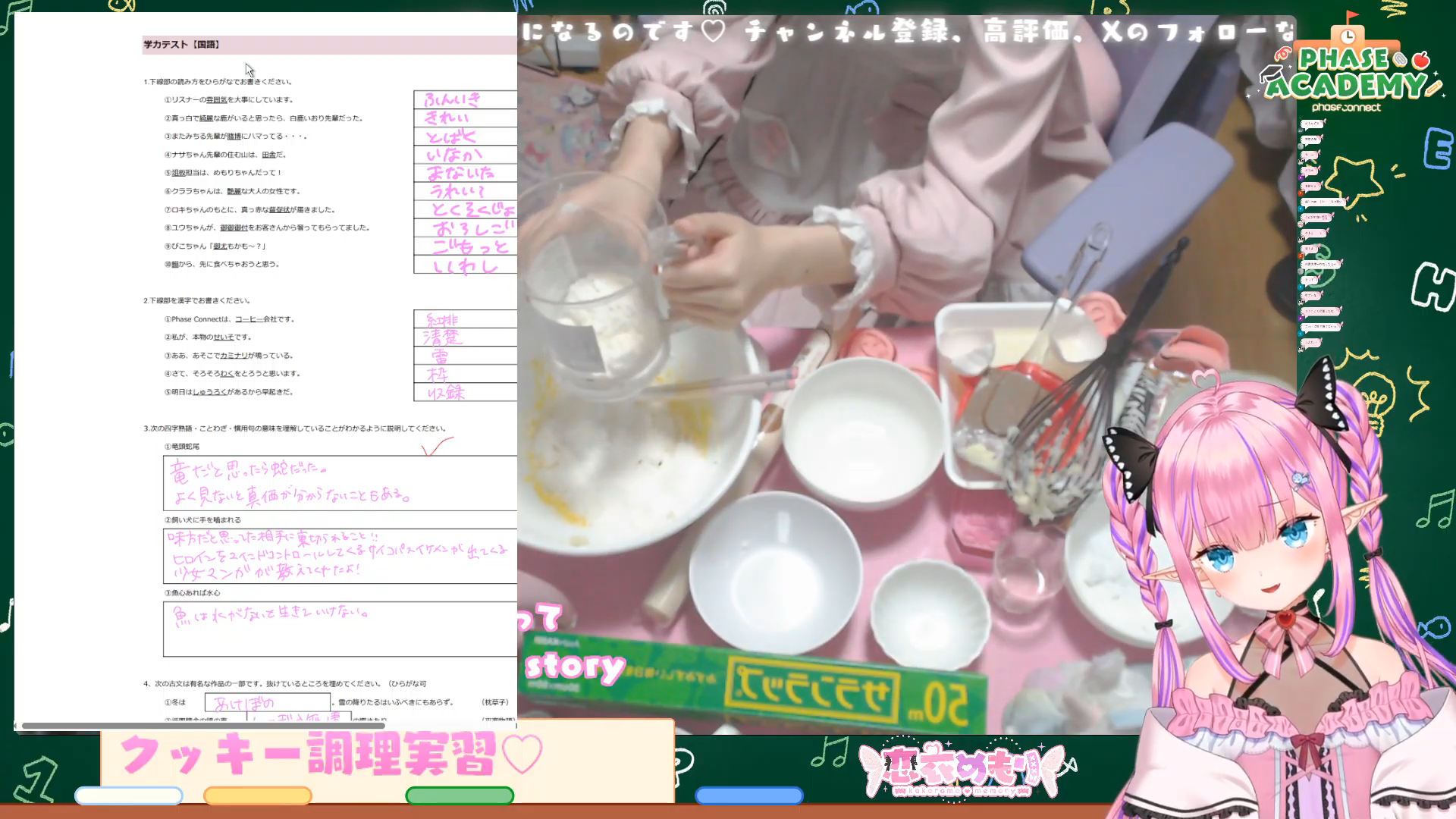
Task: Click the '③魚心あれば水心' label
Action: [x=193, y=593]
